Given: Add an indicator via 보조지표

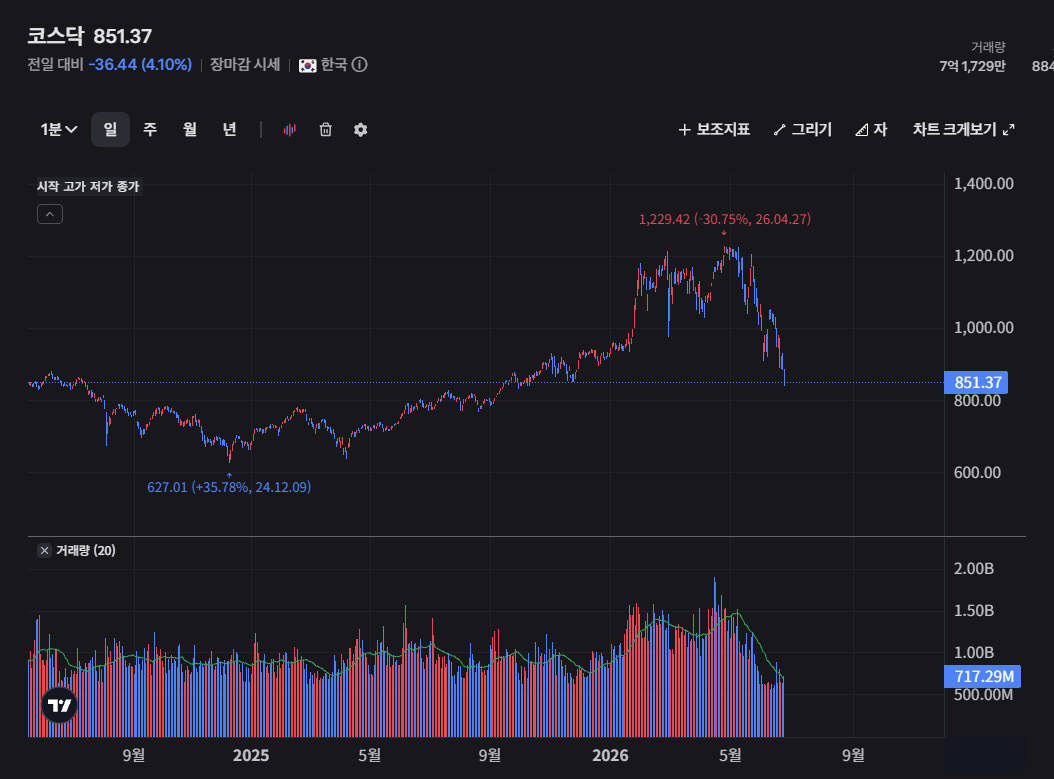Looking at the screenshot, I should [714, 129].
